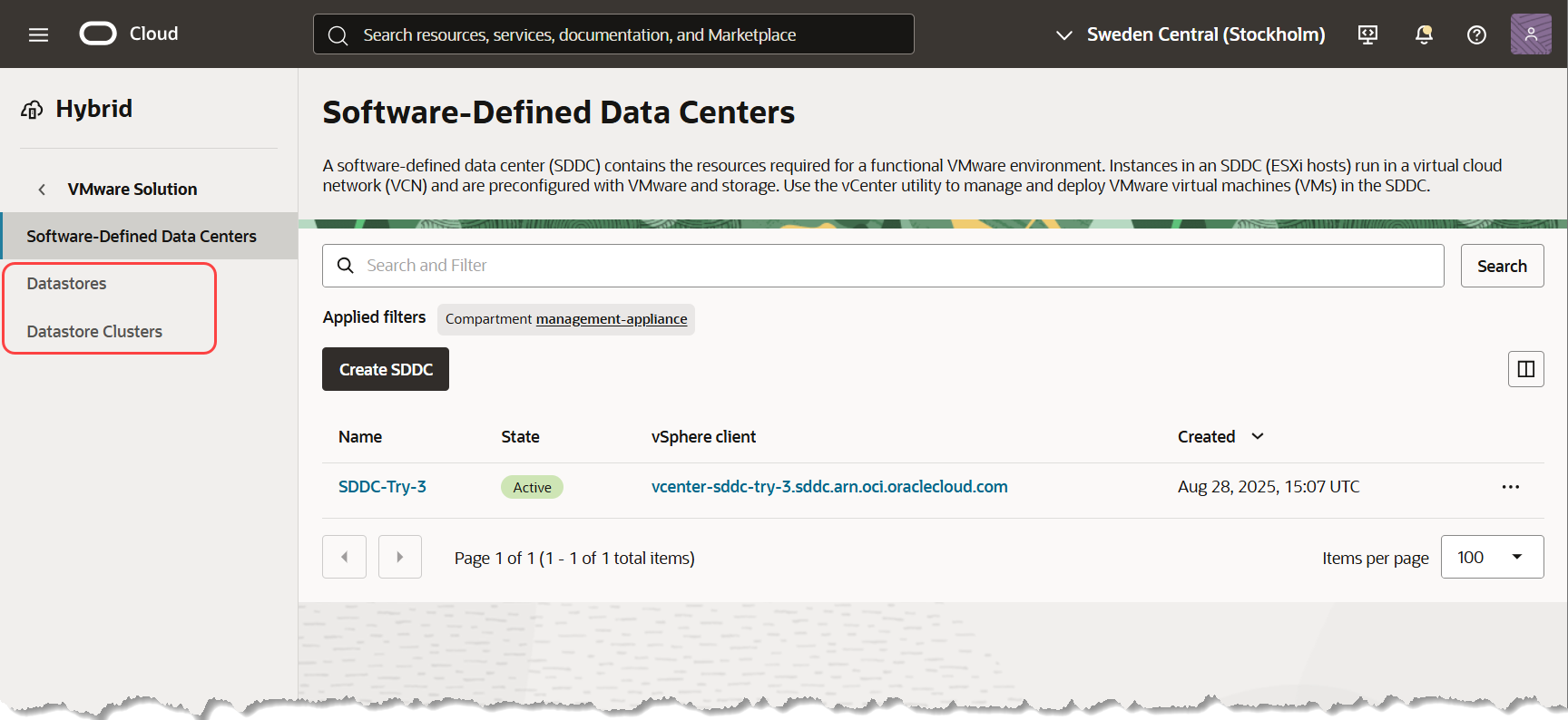Go to previous page arrow
Screen dimensions: 1568x720
[x=344, y=557]
